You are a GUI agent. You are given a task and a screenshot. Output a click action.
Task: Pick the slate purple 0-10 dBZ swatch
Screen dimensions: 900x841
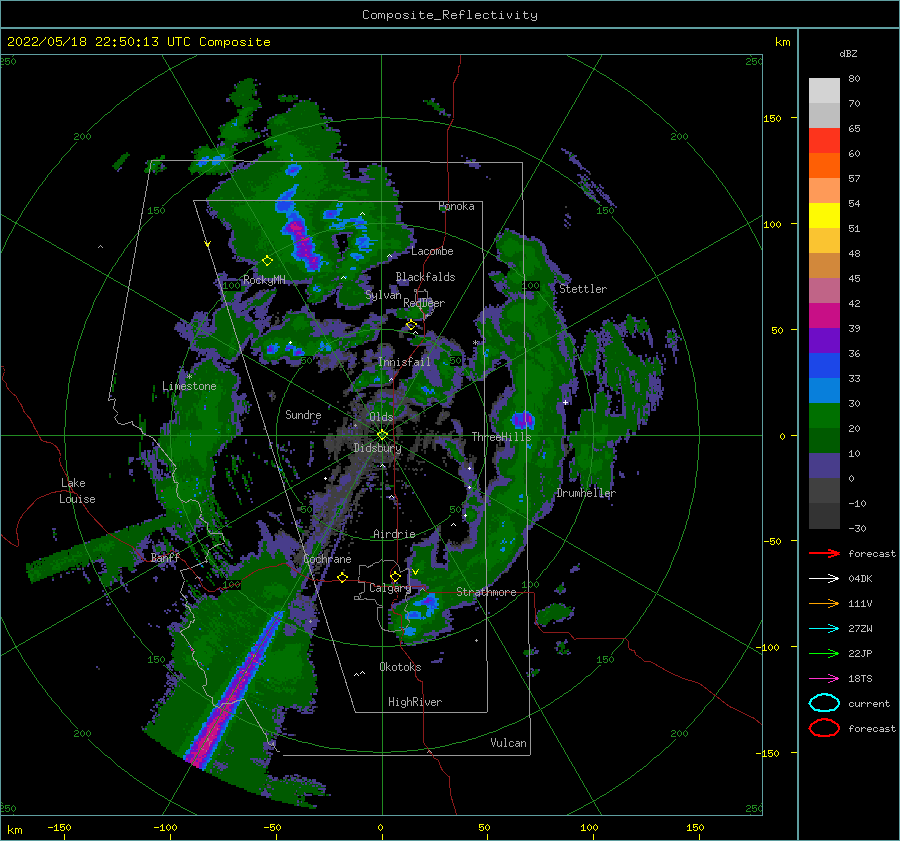click(824, 466)
